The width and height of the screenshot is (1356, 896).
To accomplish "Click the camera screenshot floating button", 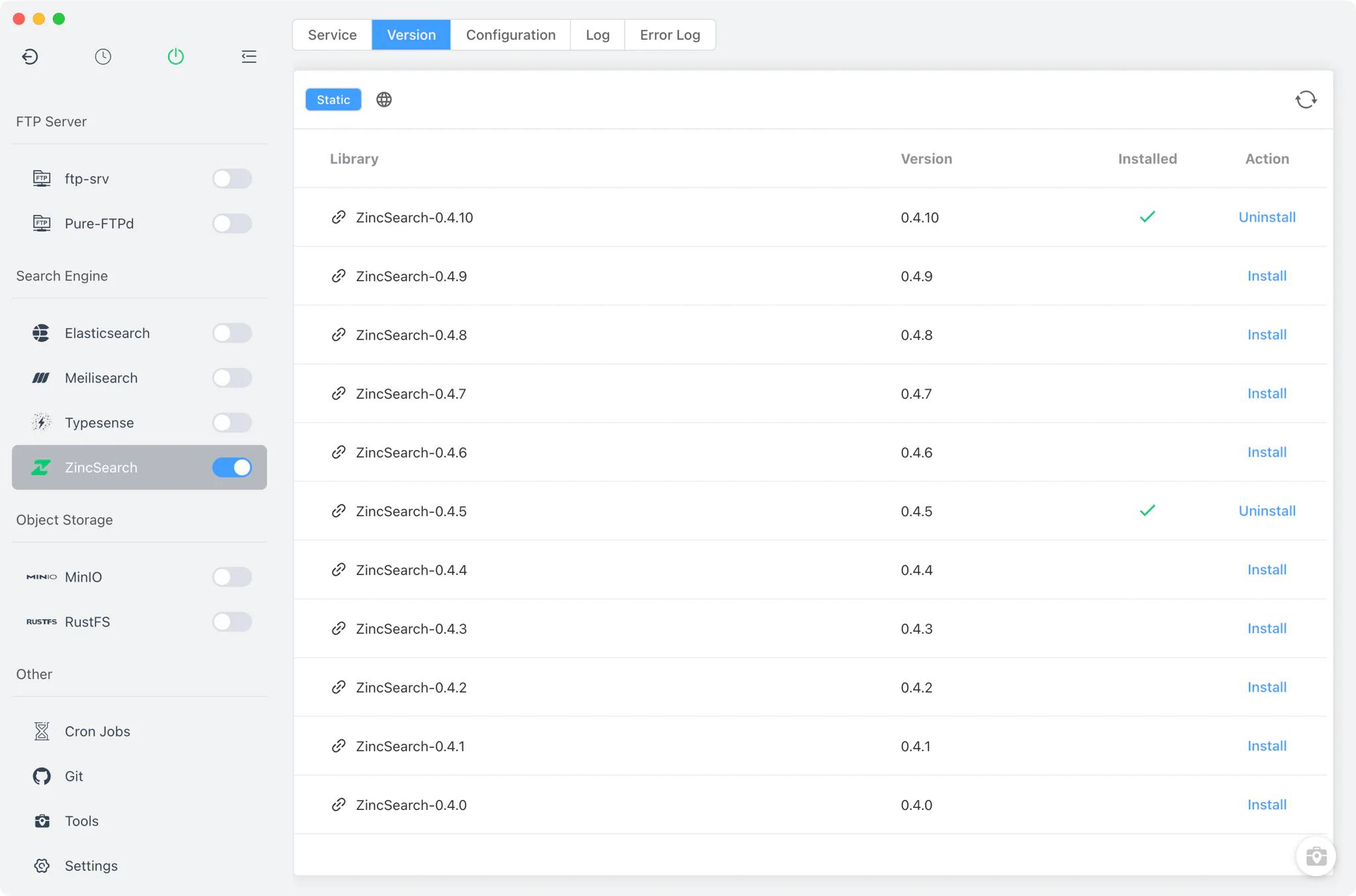I will [x=1316, y=856].
